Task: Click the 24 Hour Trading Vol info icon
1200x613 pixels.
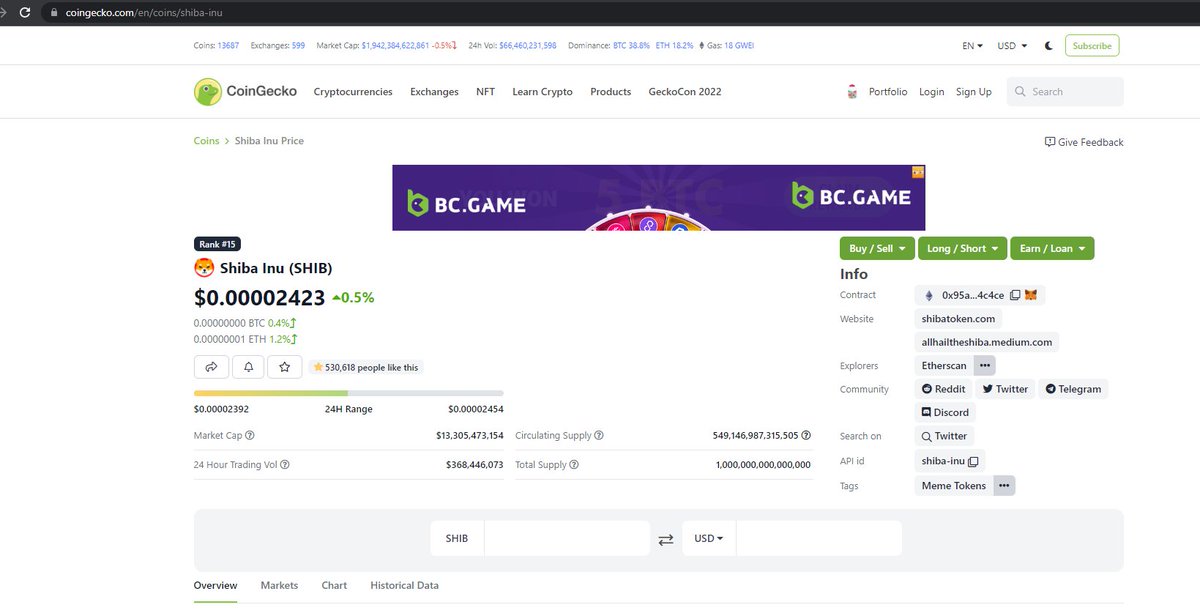Action: click(x=285, y=465)
